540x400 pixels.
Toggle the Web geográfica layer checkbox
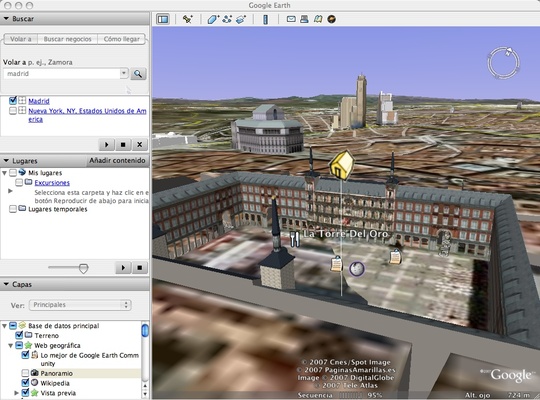(x=19, y=345)
